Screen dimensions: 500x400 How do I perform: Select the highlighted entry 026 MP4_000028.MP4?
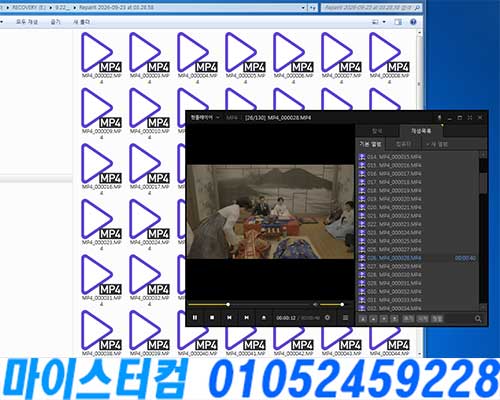(x=417, y=258)
